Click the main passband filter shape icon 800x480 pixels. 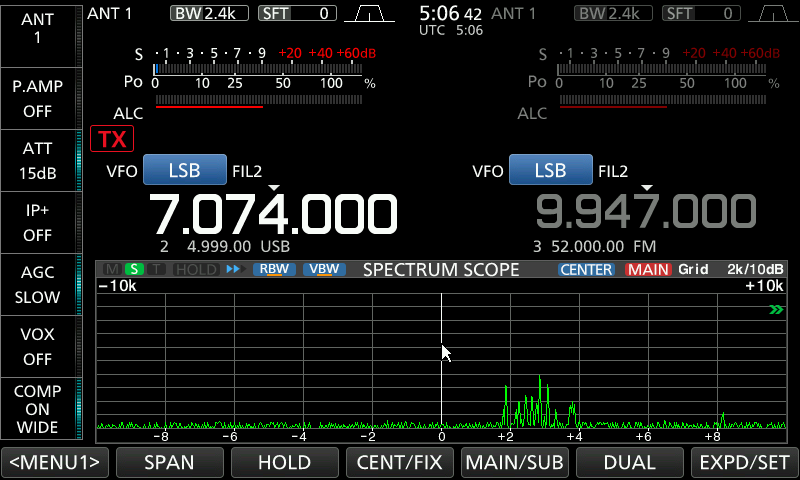tap(370, 13)
